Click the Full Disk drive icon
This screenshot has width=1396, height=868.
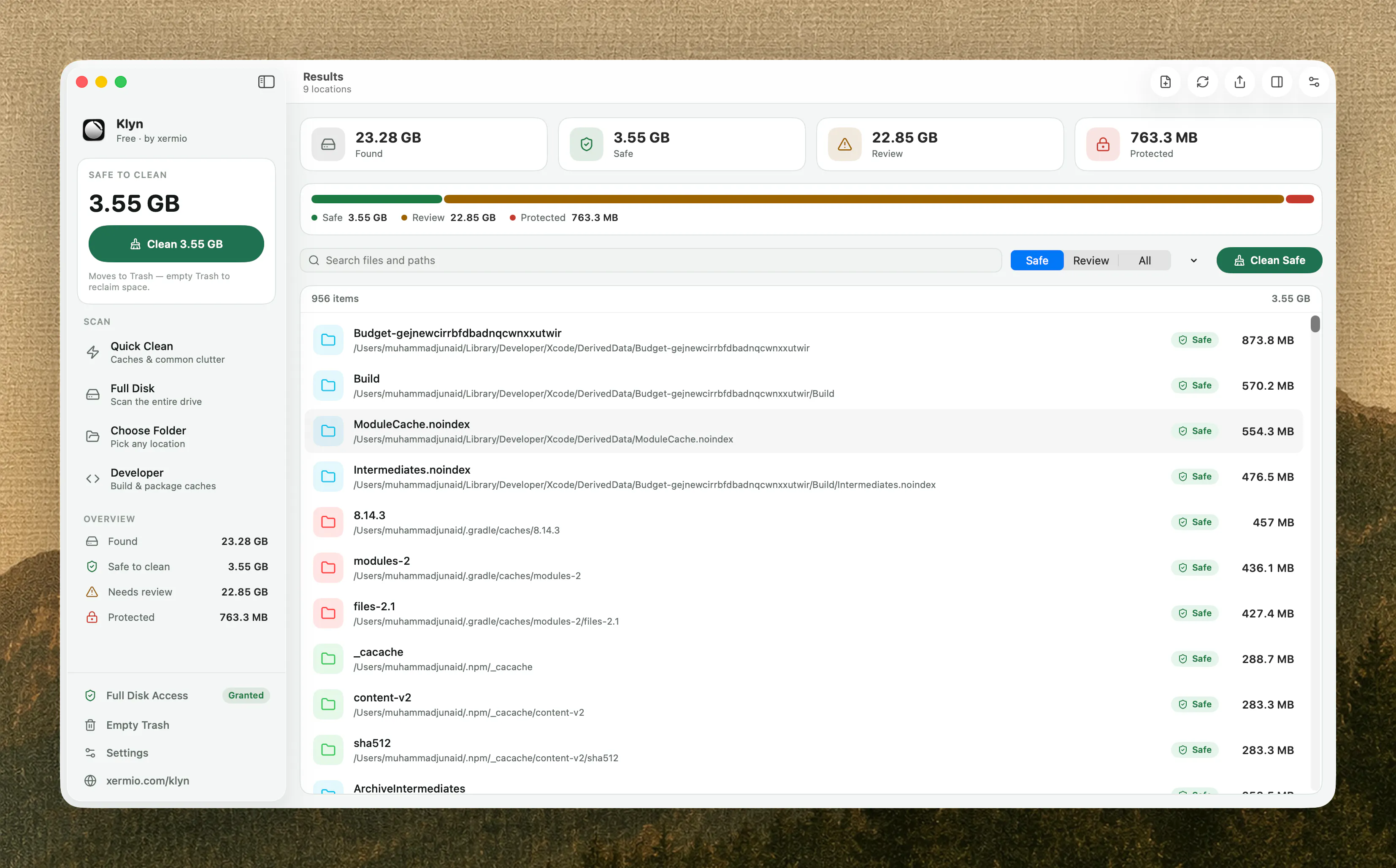tap(92, 394)
